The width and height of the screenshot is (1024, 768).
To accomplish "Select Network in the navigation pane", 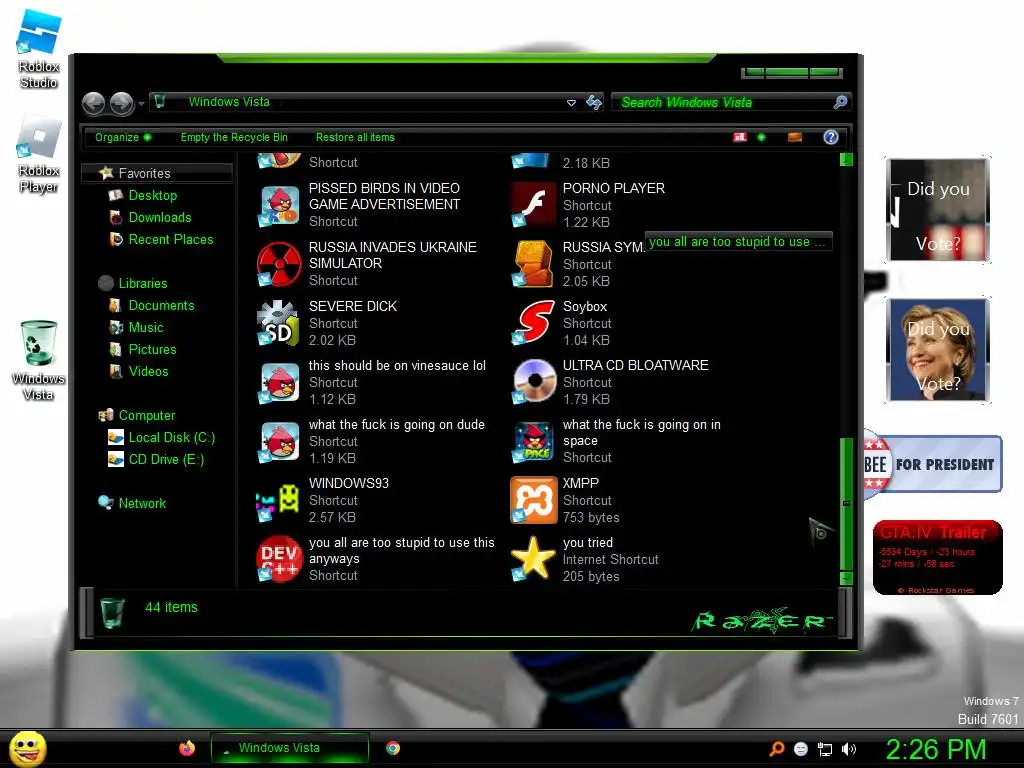I will (x=142, y=504).
